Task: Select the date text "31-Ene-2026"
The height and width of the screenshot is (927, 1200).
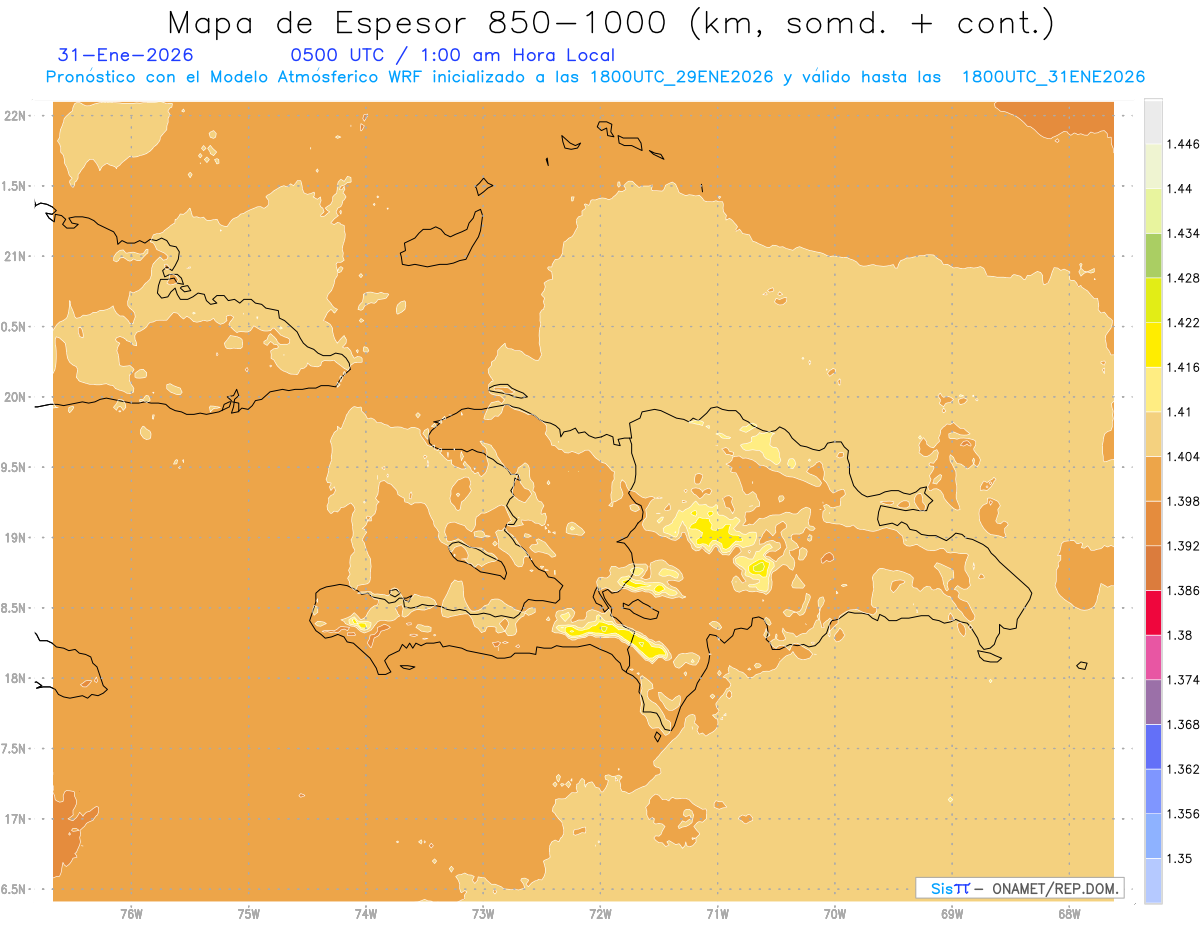Action: [x=126, y=56]
